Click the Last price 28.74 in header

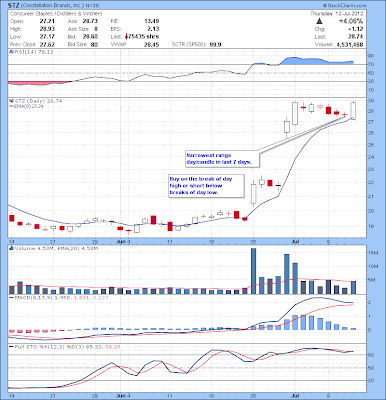click(356, 37)
